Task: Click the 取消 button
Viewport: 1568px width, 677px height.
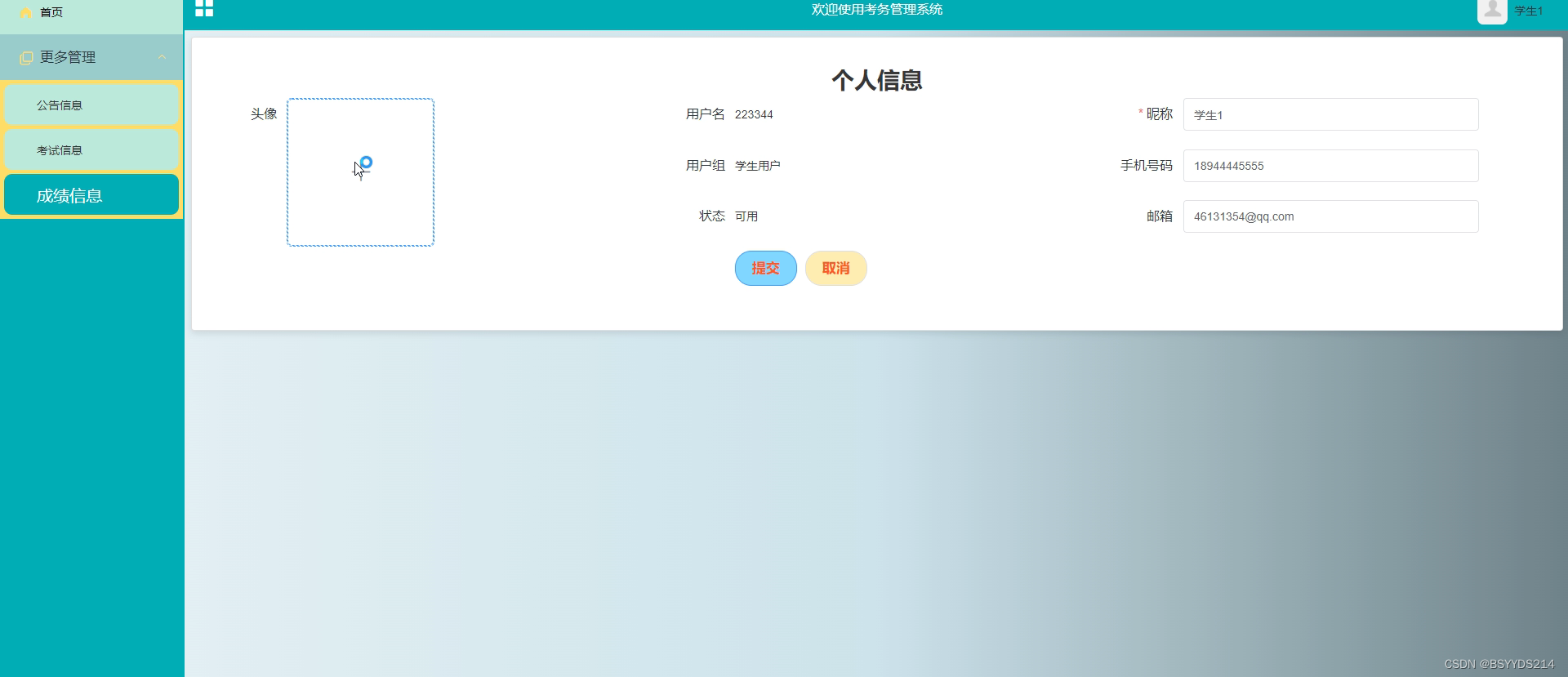Action: tap(835, 268)
